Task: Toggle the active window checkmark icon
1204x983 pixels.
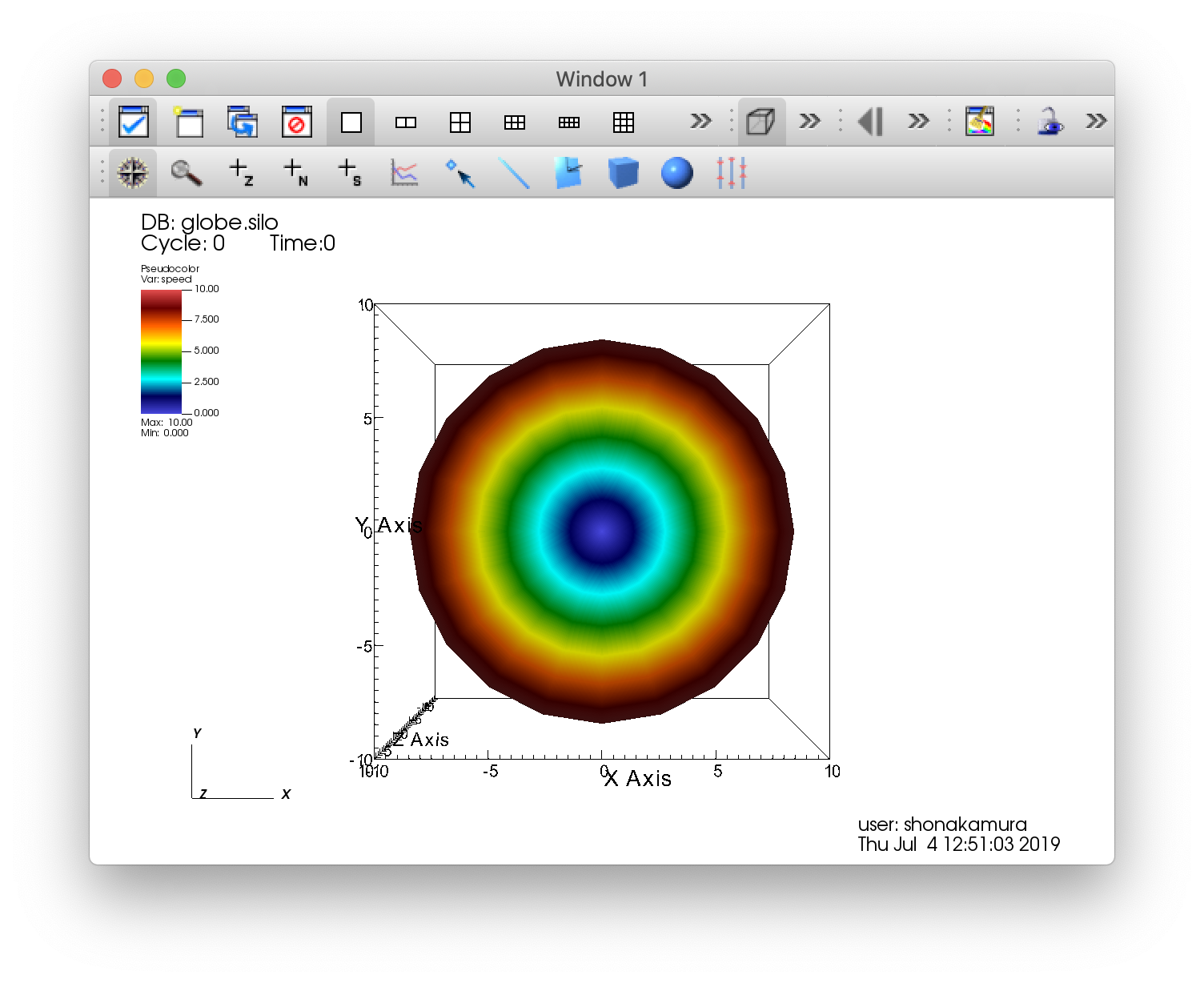Action: click(x=133, y=122)
